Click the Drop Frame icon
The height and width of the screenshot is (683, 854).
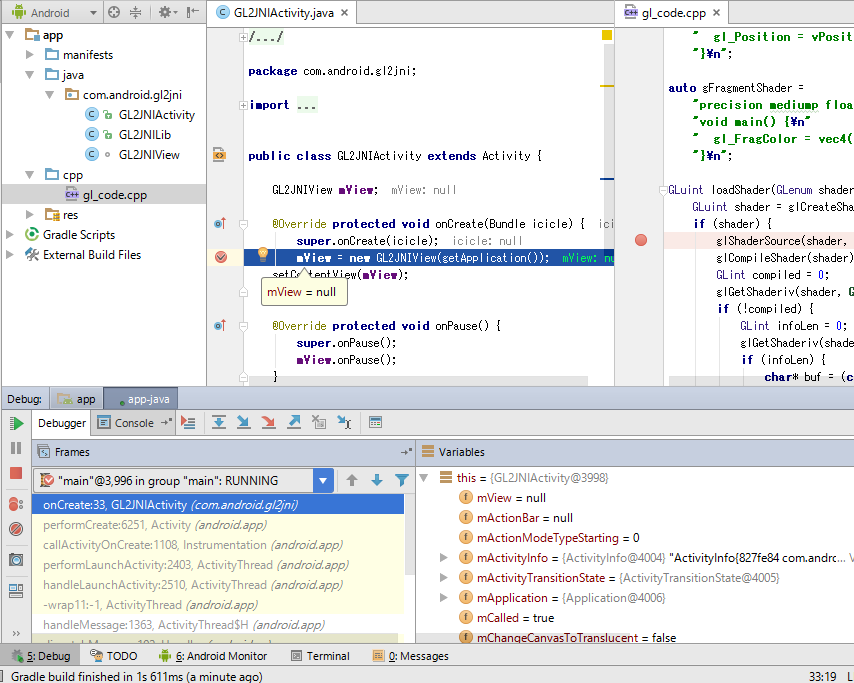point(319,423)
